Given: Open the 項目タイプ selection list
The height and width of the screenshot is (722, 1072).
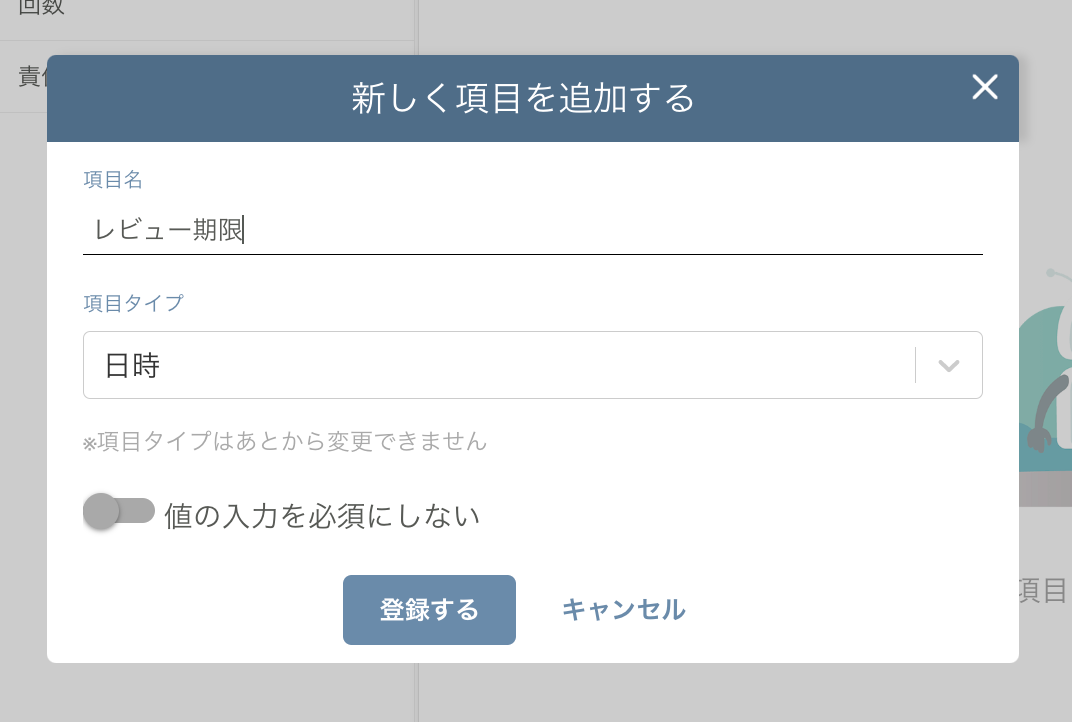Looking at the screenshot, I should 532,364.
